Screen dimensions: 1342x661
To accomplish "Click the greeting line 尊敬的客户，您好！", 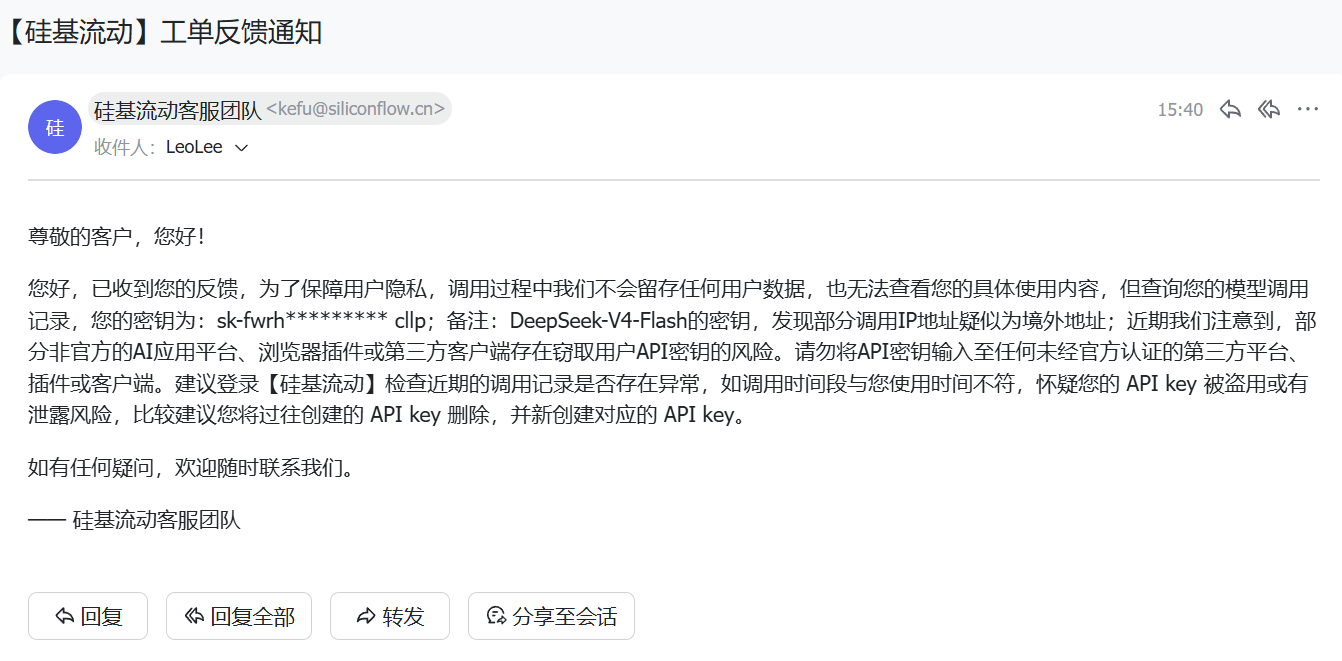I will [118, 237].
